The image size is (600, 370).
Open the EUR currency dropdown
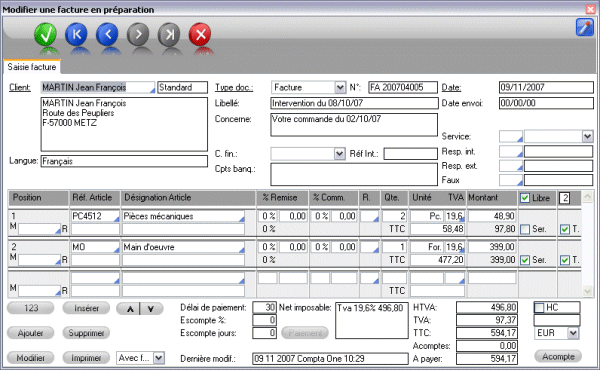coord(573,333)
